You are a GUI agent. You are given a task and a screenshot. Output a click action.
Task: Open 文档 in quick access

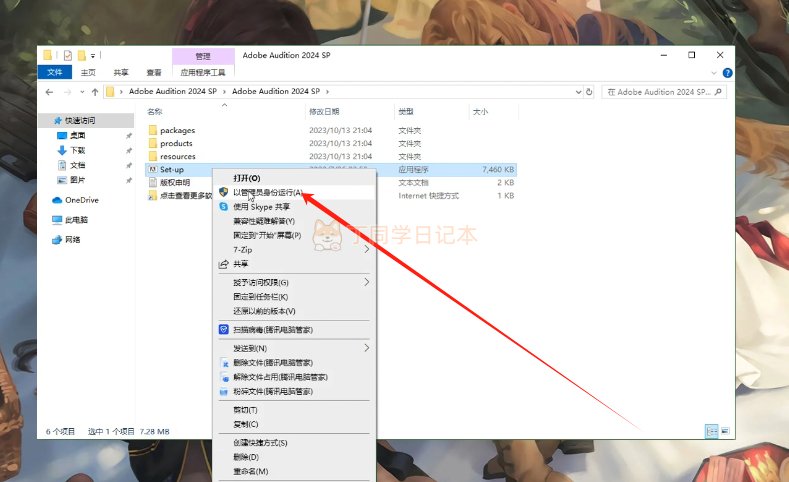tap(71, 165)
